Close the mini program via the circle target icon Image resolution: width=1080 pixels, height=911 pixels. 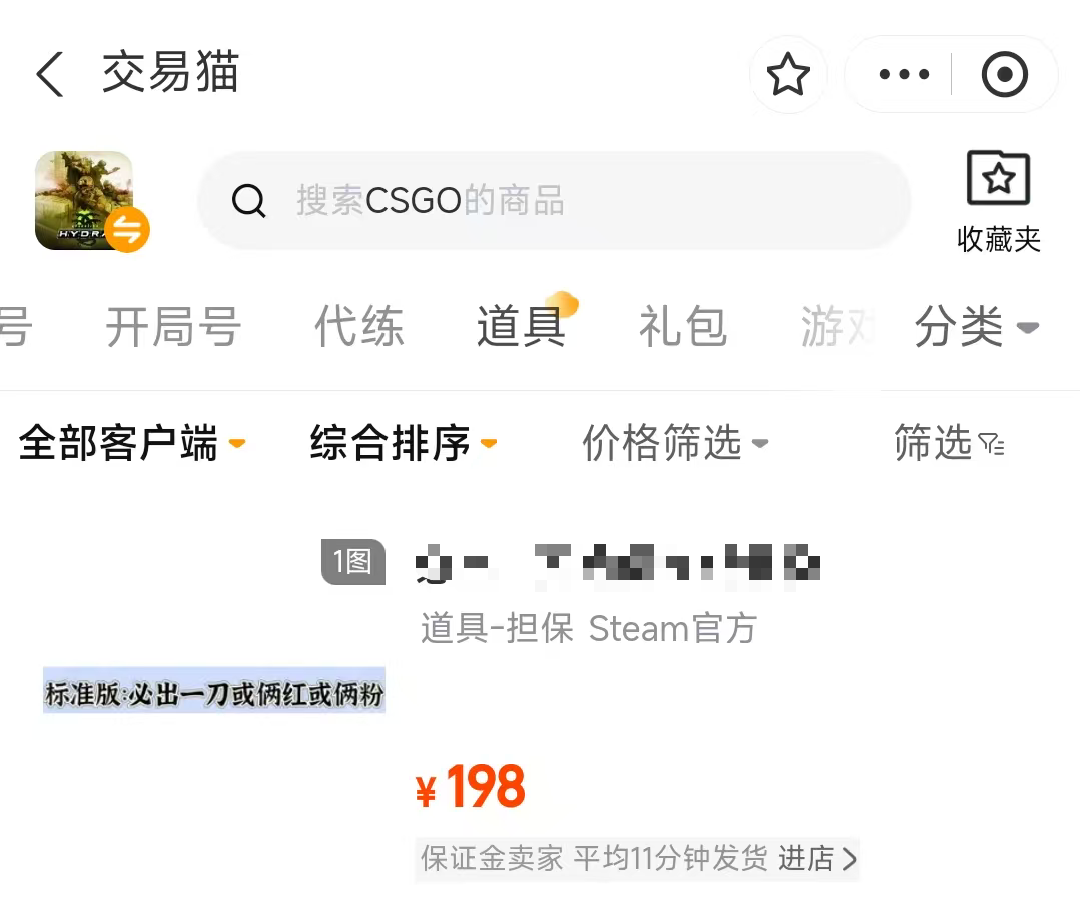click(x=1004, y=74)
